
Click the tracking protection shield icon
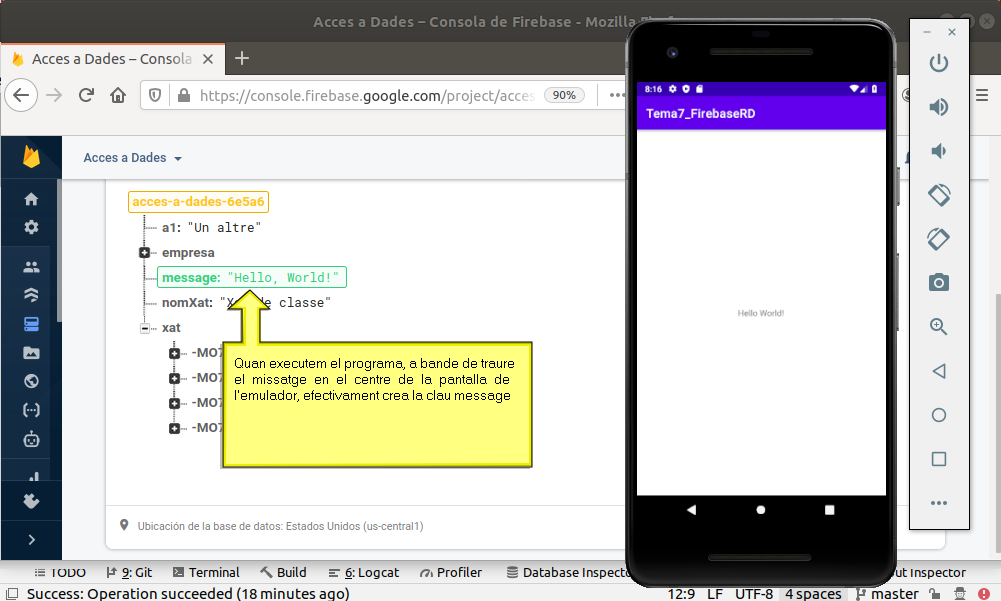pyautogui.click(x=154, y=95)
